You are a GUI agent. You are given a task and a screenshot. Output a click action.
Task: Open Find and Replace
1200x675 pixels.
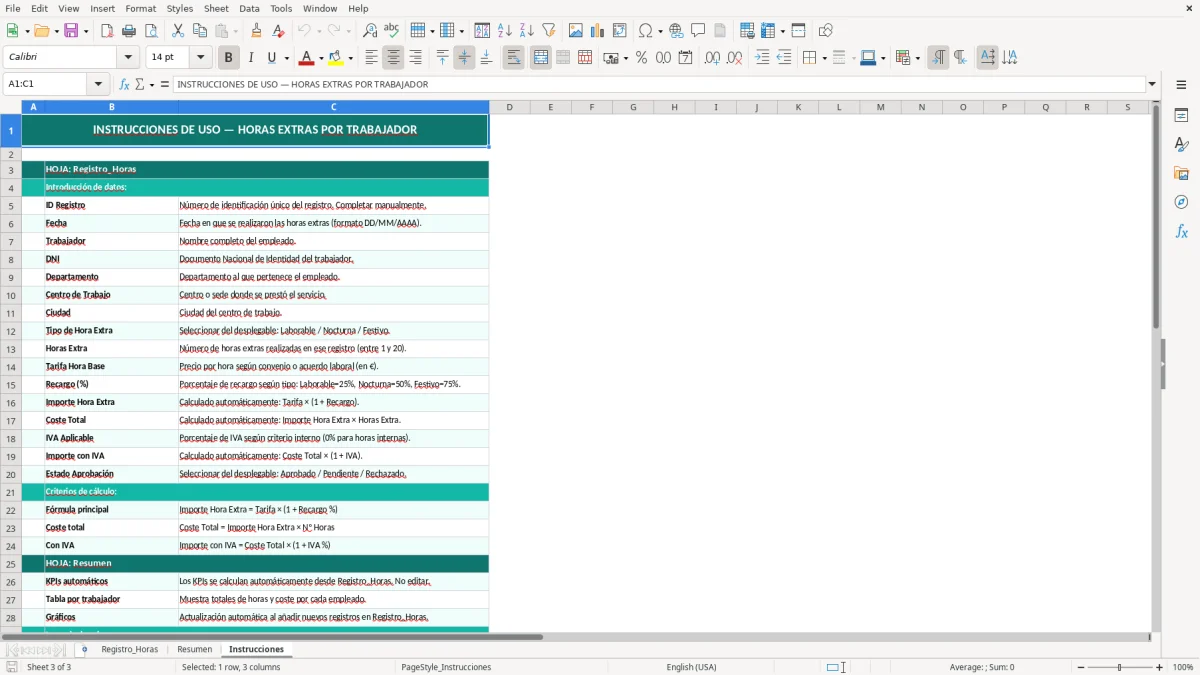pos(370,31)
